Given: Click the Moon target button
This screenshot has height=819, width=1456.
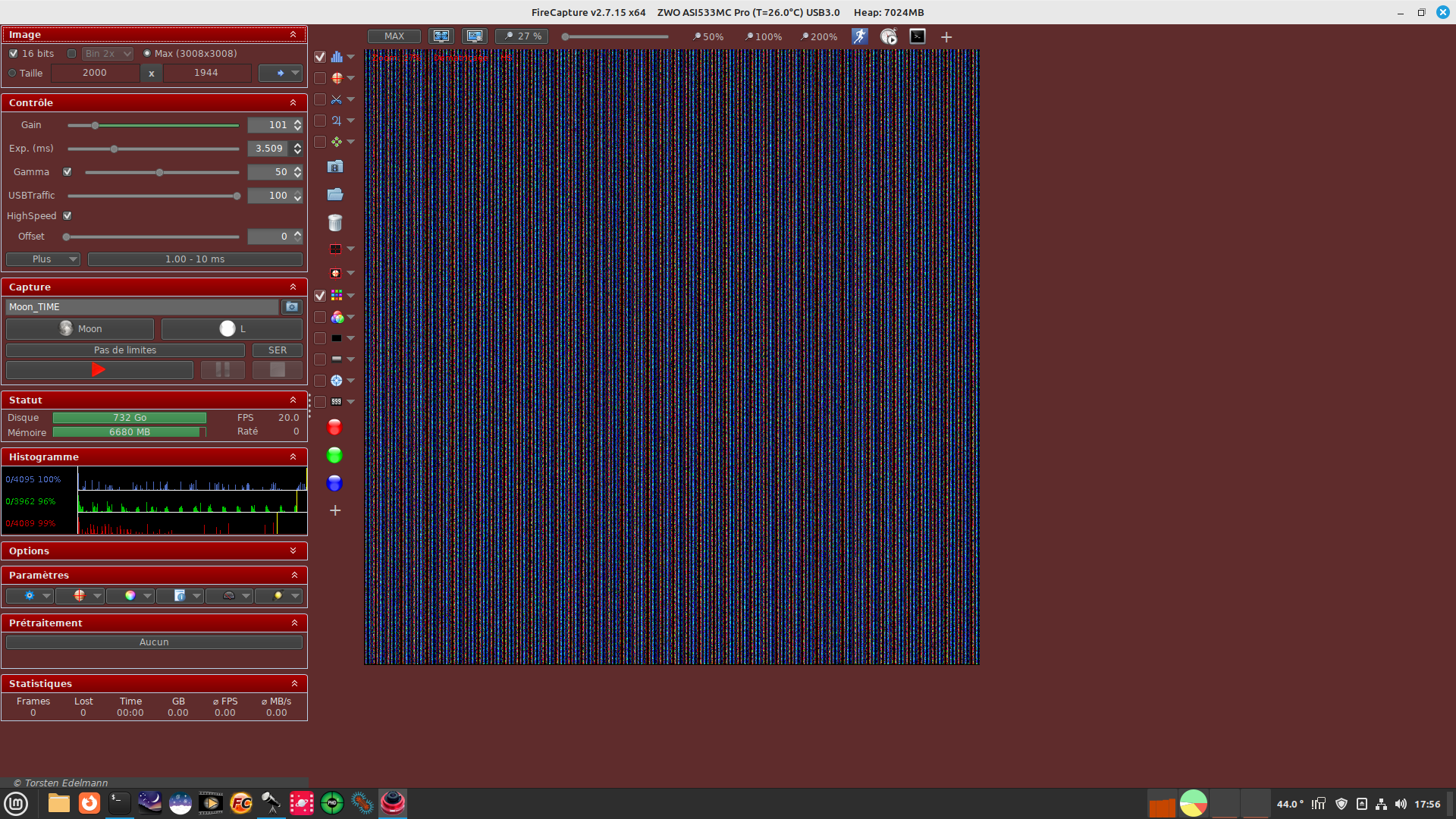Looking at the screenshot, I should coord(80,329).
